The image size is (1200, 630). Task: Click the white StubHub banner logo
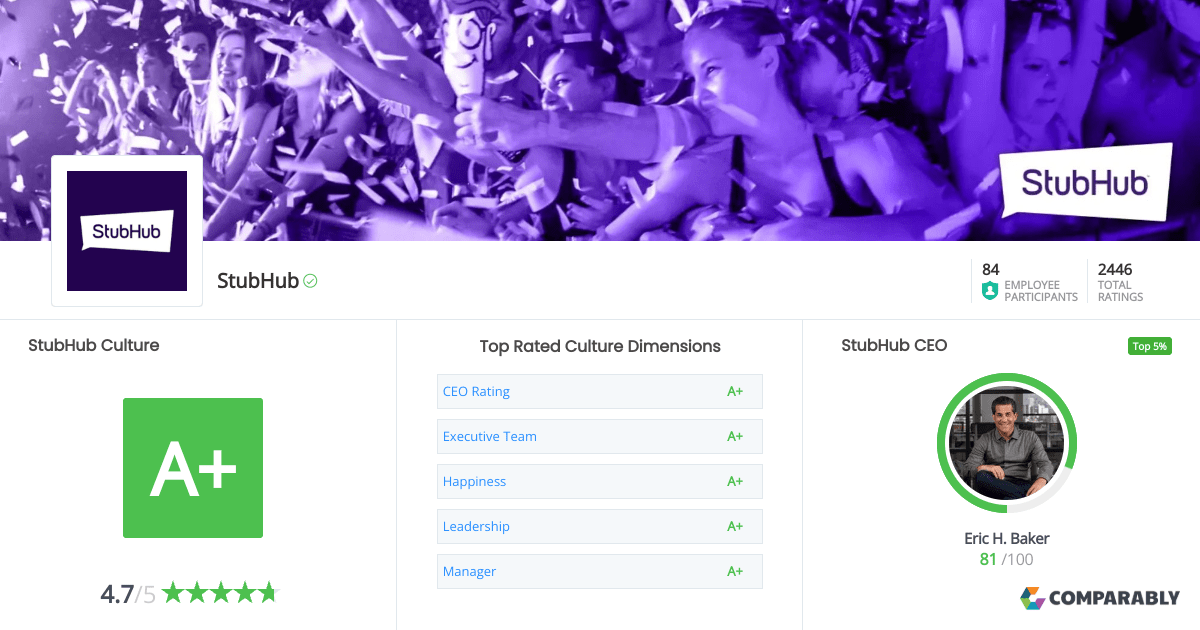pyautogui.click(x=1085, y=182)
